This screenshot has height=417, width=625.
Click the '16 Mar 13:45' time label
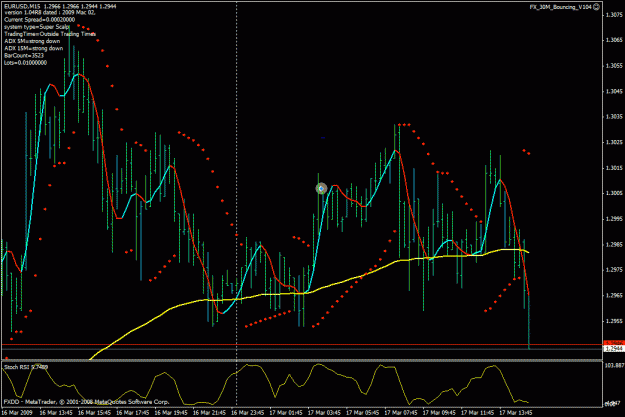[x=56, y=413]
